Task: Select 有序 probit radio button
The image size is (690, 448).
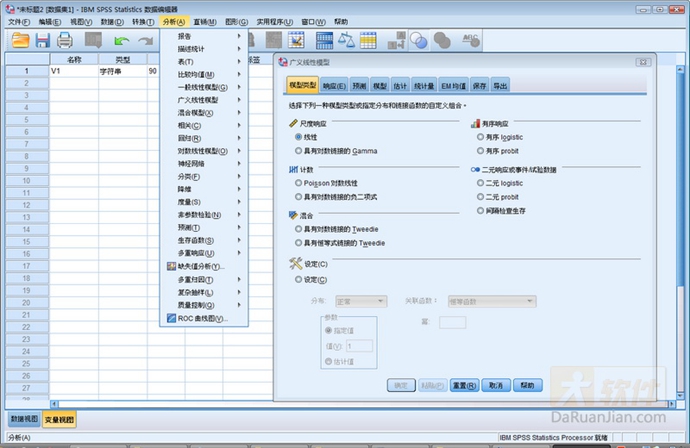Action: (x=480, y=151)
